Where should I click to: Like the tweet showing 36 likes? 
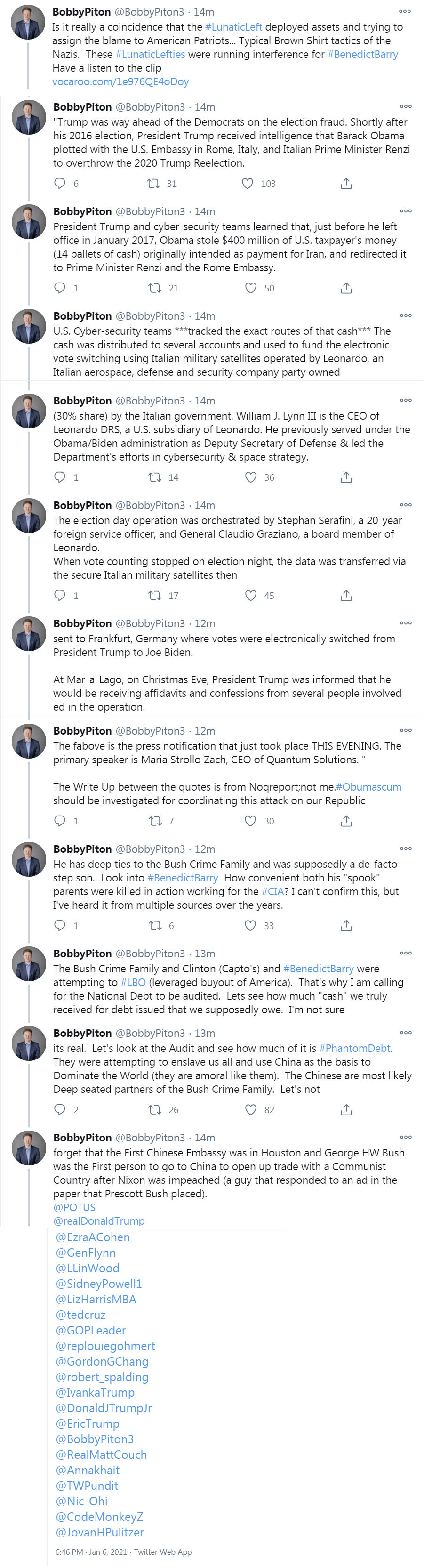point(251,477)
